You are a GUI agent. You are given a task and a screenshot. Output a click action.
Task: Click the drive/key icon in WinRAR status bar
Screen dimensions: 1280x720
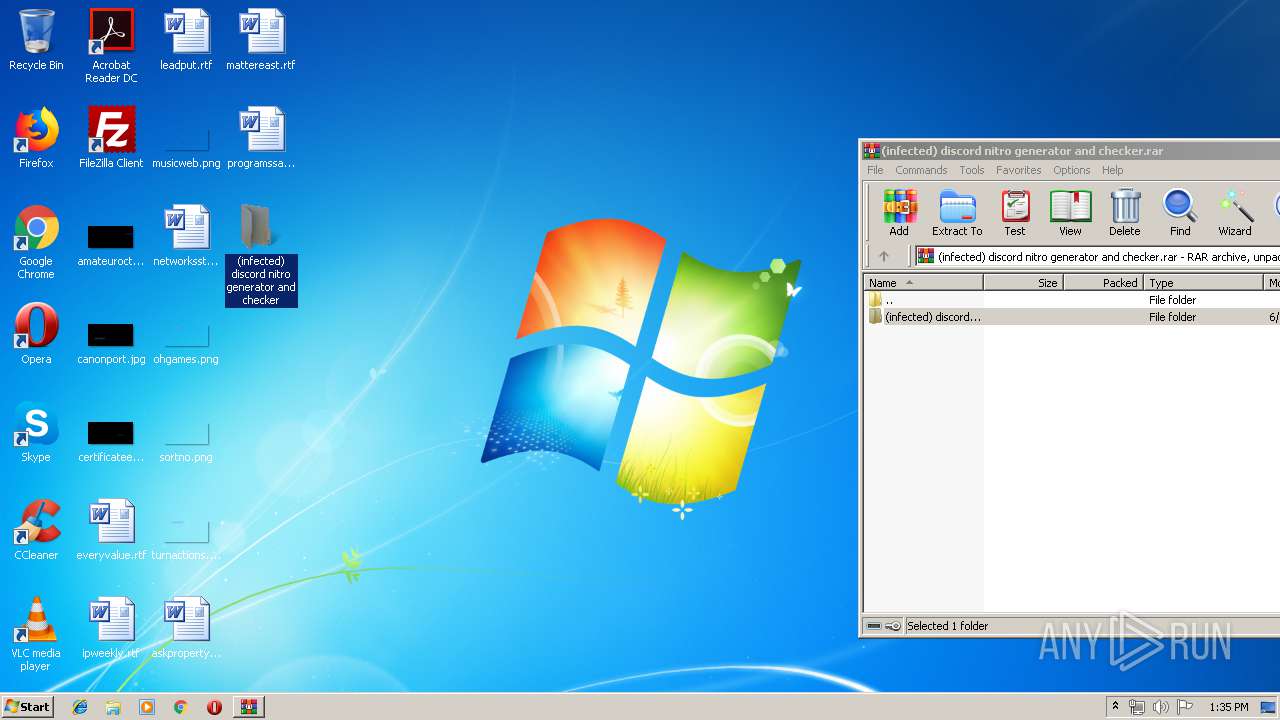click(883, 626)
